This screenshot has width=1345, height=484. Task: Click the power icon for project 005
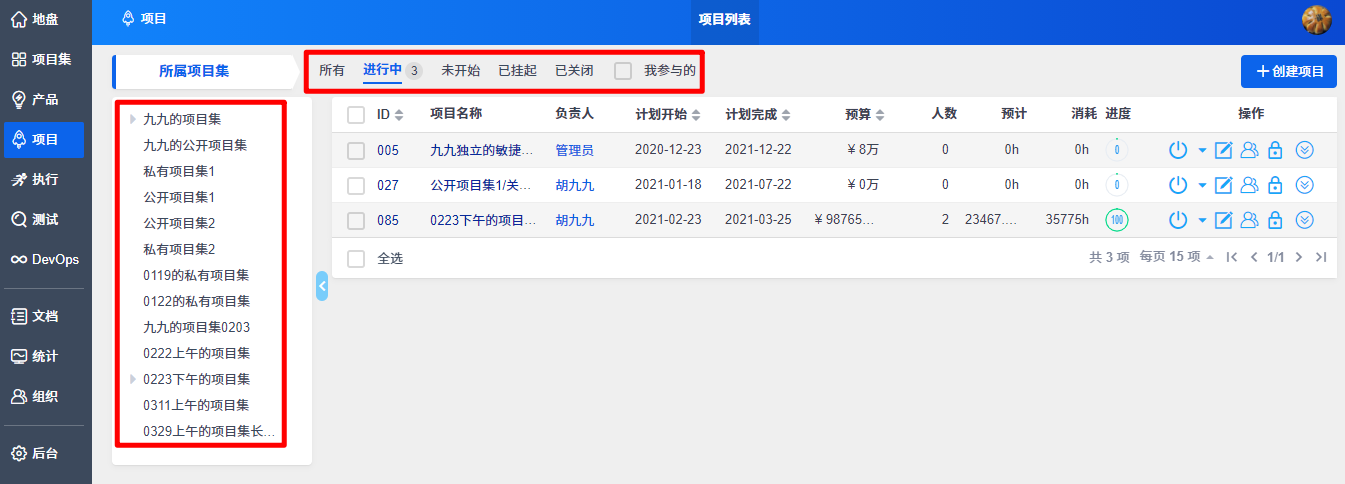coord(1178,150)
